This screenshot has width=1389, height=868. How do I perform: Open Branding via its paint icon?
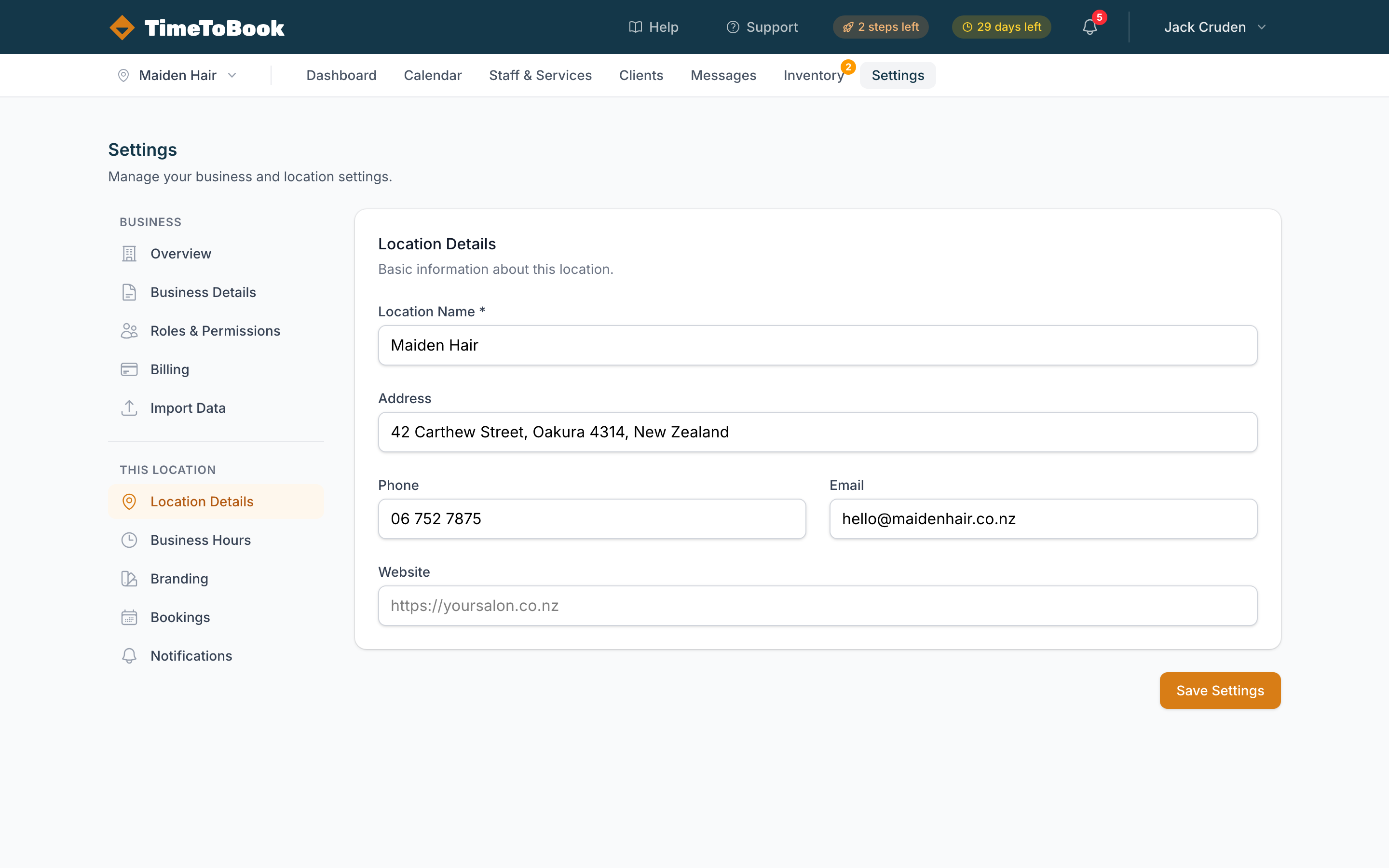pos(129,579)
